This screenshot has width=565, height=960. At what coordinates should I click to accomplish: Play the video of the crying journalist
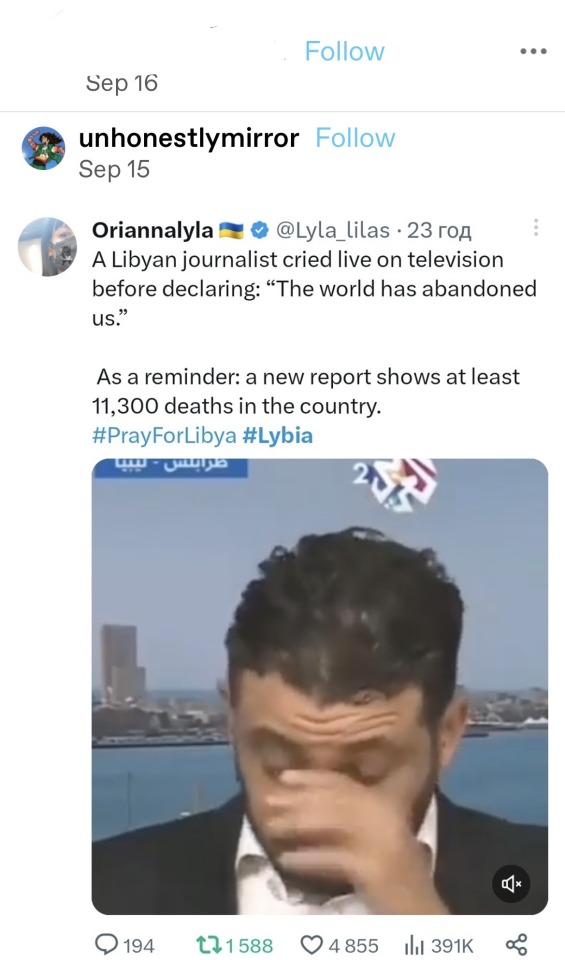tap(320, 686)
